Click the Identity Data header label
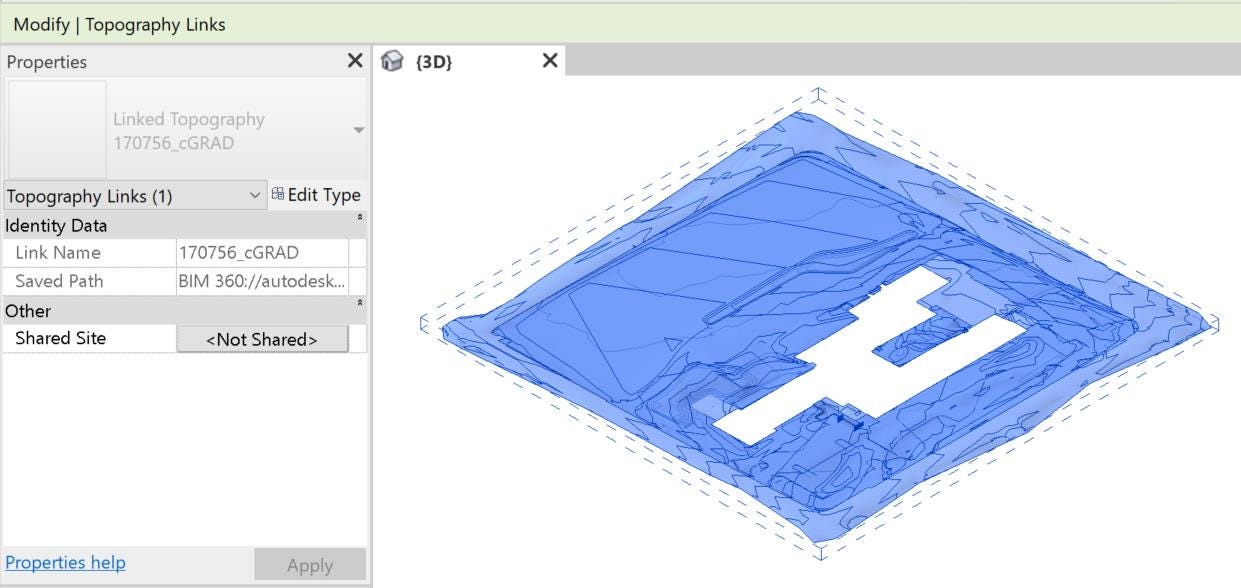1241x588 pixels. (56, 226)
